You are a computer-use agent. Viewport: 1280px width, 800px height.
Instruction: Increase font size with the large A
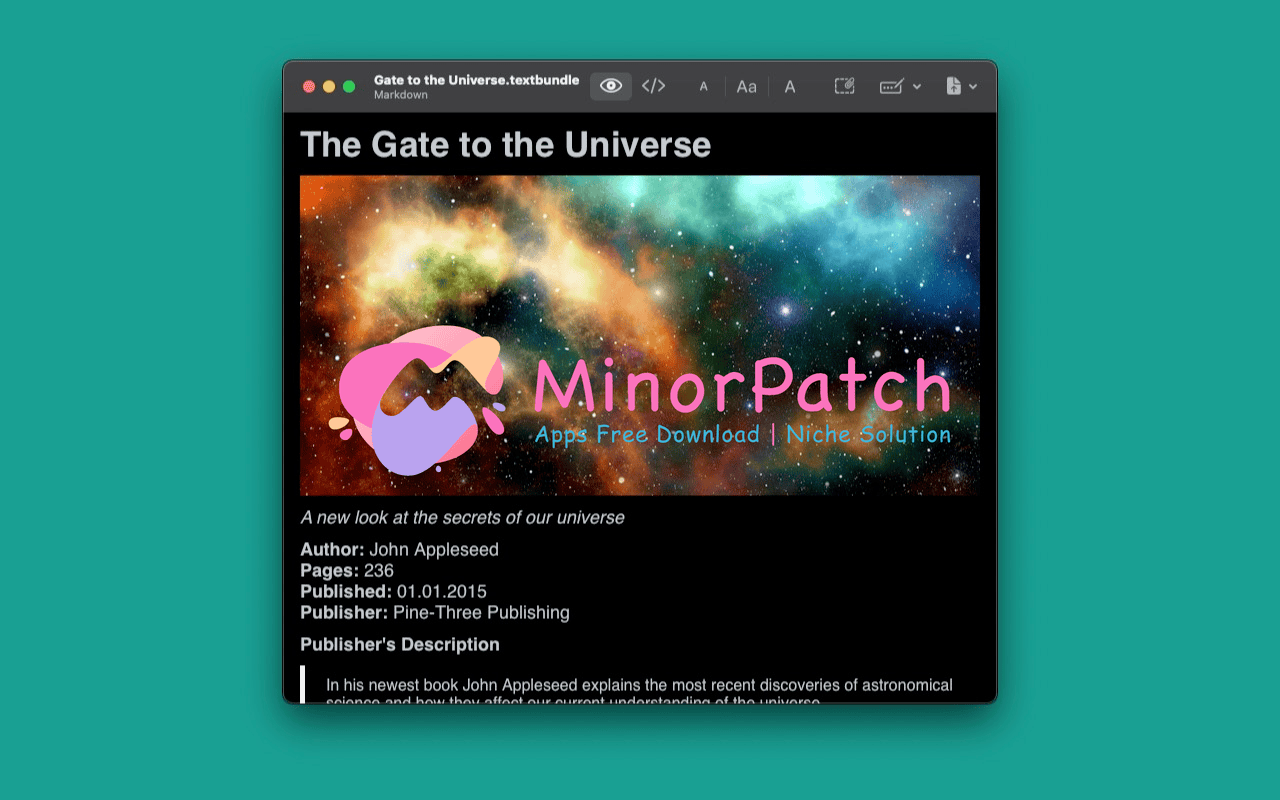pyautogui.click(x=790, y=87)
